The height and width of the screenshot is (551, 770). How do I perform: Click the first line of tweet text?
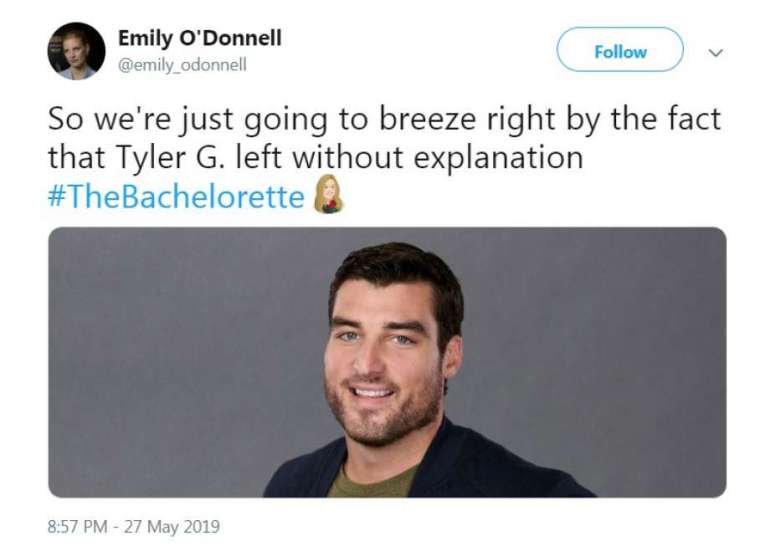click(384, 121)
